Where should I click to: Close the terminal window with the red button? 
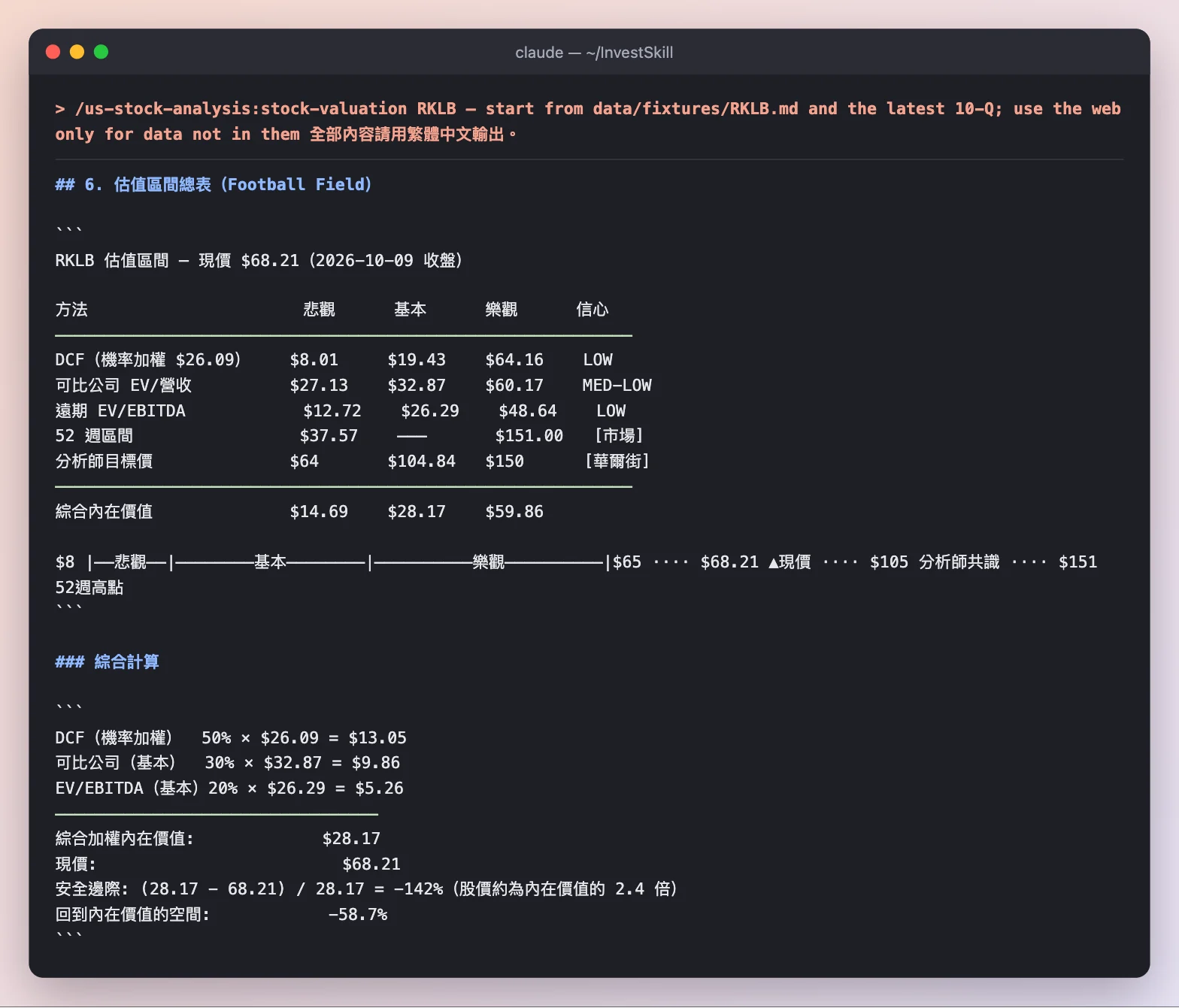tap(53, 52)
